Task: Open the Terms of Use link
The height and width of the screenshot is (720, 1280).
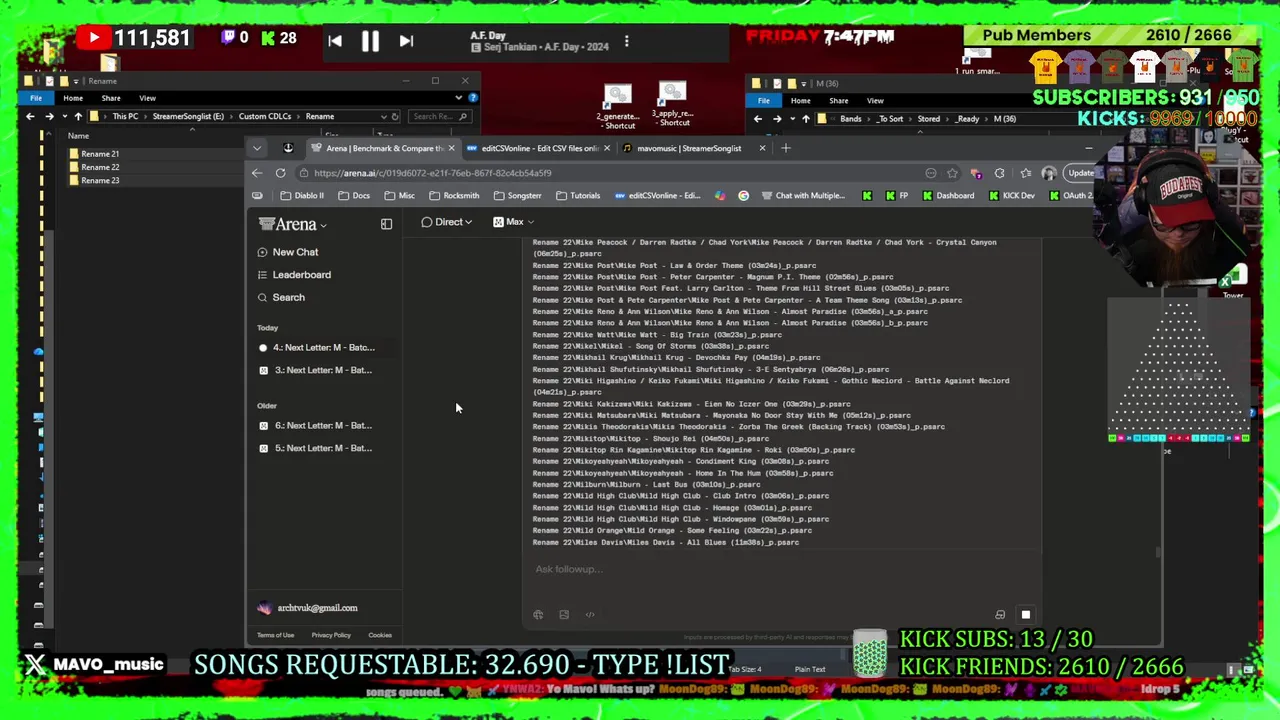Action: 275,635
